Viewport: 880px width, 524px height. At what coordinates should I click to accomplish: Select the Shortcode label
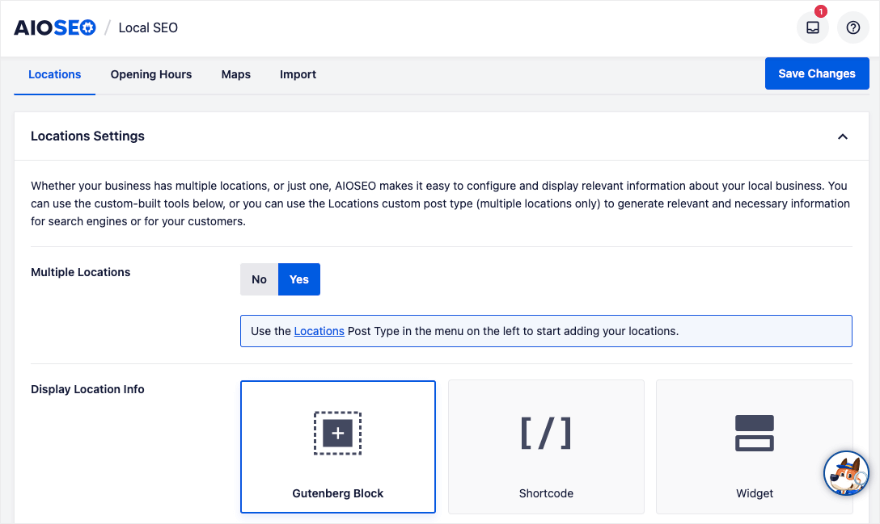tap(546, 493)
